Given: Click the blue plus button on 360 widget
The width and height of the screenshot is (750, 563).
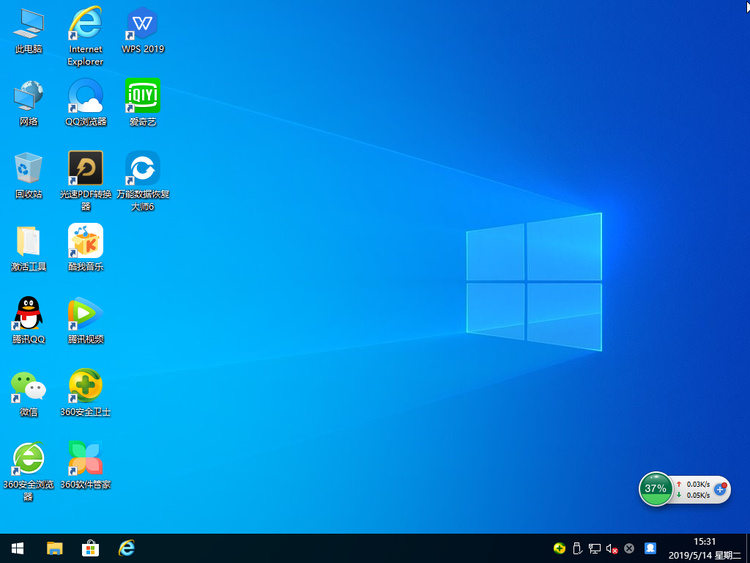Looking at the screenshot, I should pyautogui.click(x=720, y=489).
